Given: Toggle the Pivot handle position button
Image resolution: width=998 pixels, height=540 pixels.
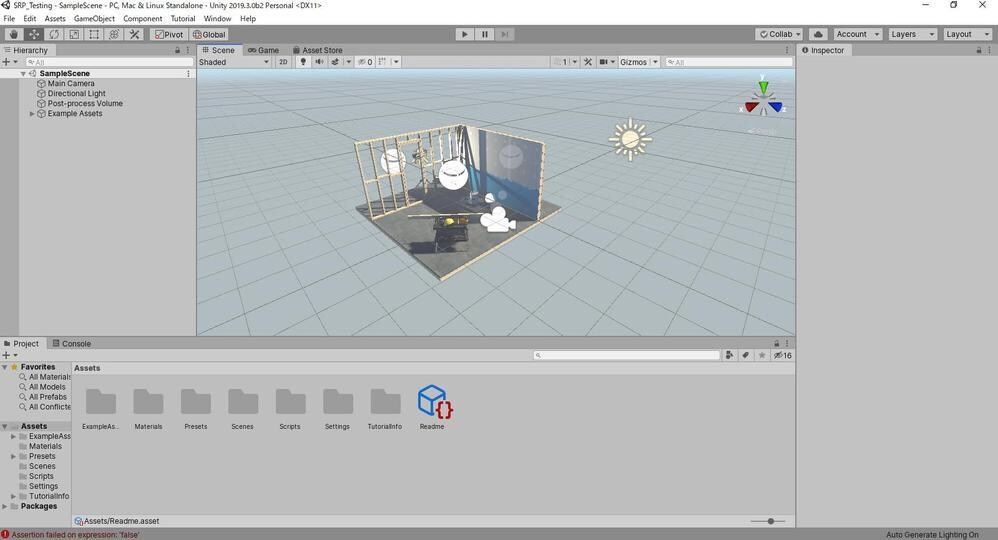Looking at the screenshot, I should click(x=169, y=34).
